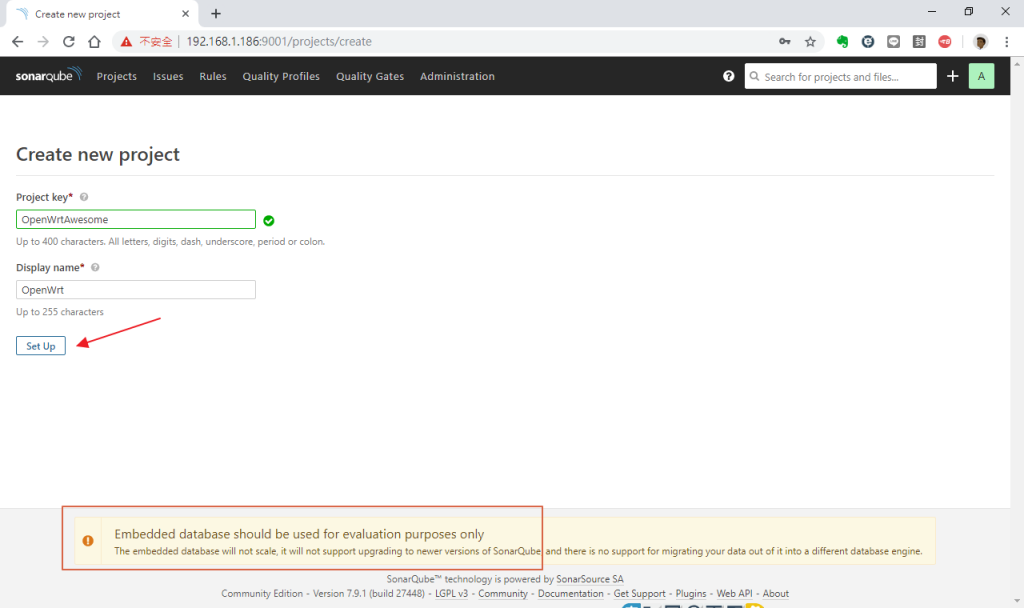This screenshot has width=1024, height=608.
Task: Focus the 'Search for projects and files' box
Action: 840,76
